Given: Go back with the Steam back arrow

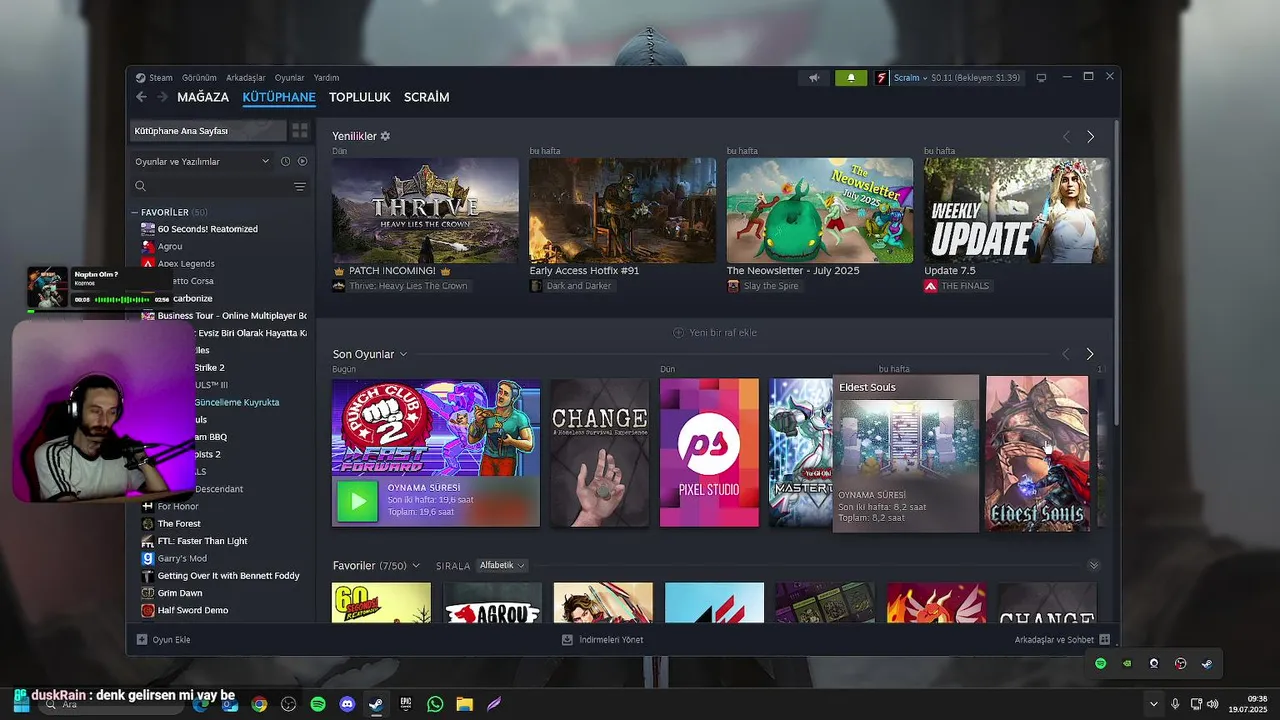Looking at the screenshot, I should [141, 97].
